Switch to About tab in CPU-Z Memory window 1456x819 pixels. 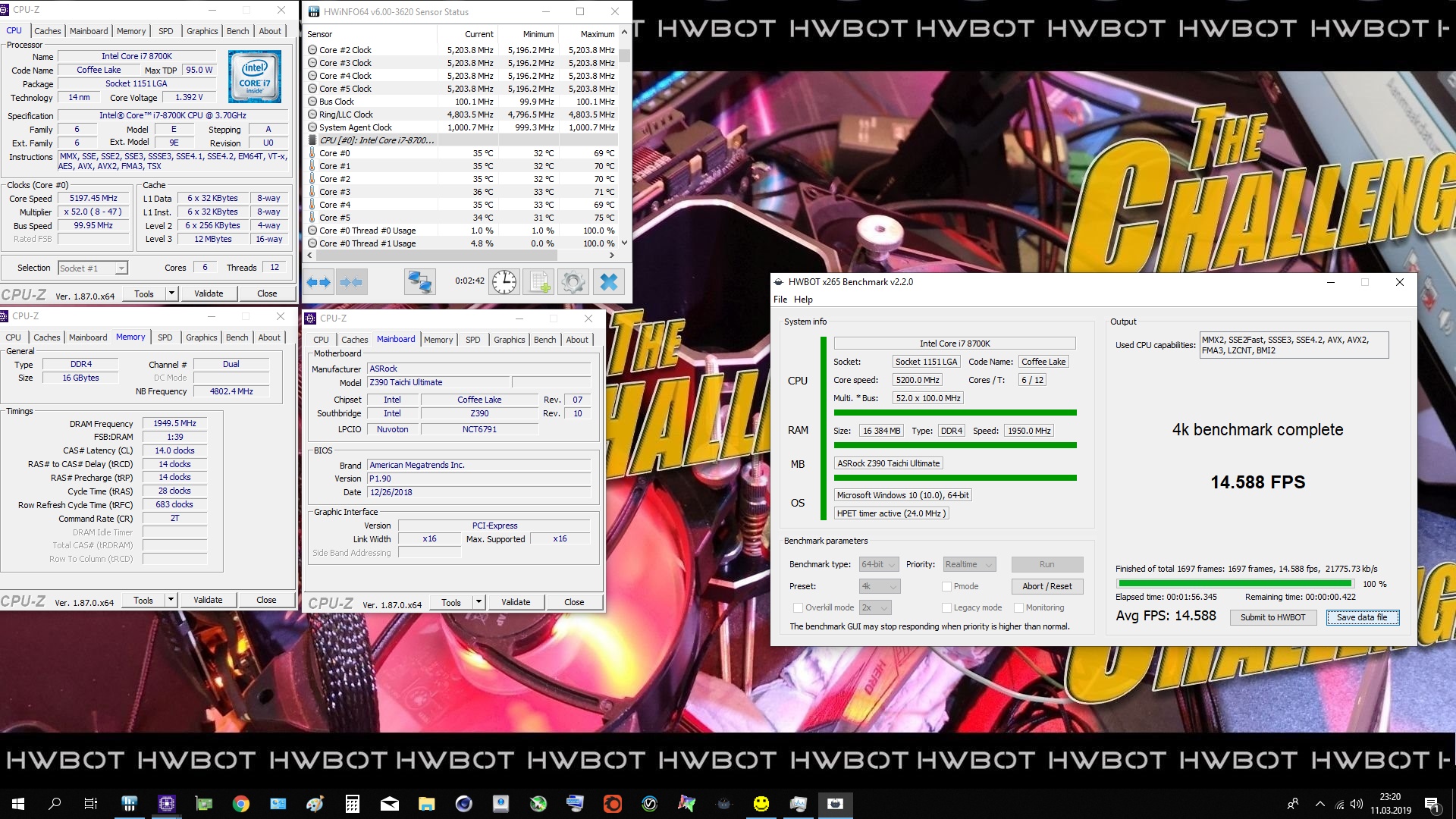pyautogui.click(x=269, y=337)
